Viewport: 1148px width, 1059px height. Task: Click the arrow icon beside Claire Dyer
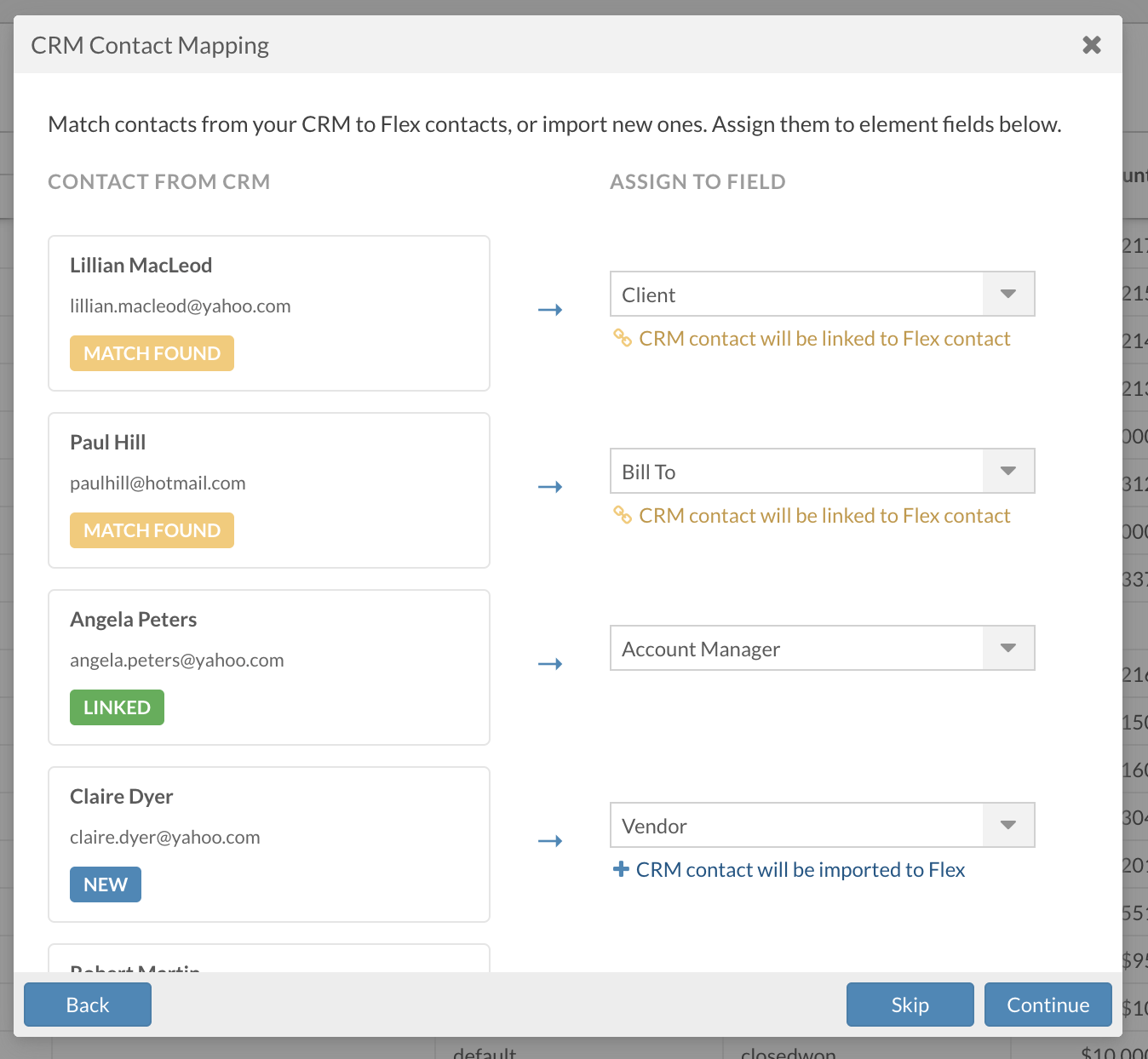(550, 841)
